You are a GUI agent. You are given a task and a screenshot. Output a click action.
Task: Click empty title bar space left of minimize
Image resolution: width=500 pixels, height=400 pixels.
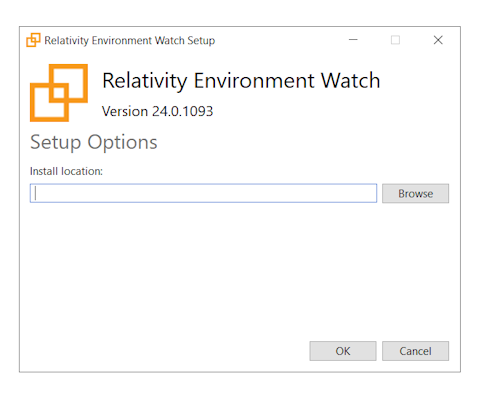[280, 40]
